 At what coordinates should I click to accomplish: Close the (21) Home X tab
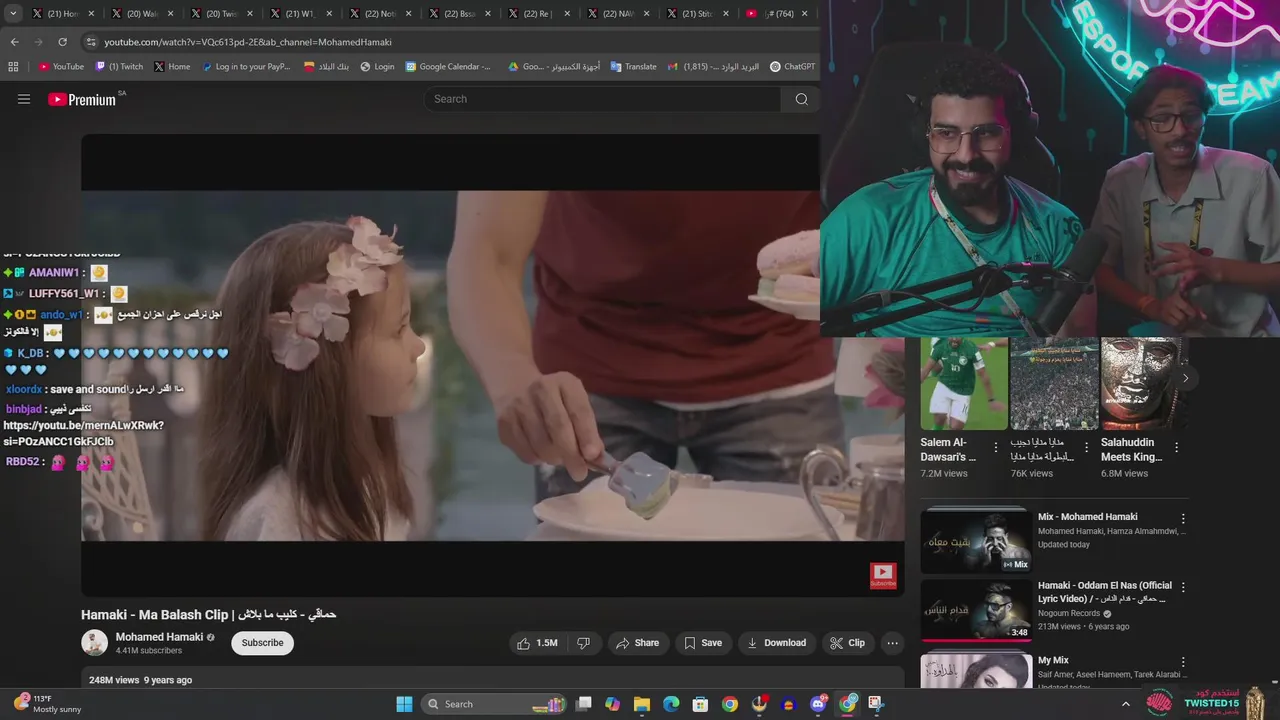91,14
